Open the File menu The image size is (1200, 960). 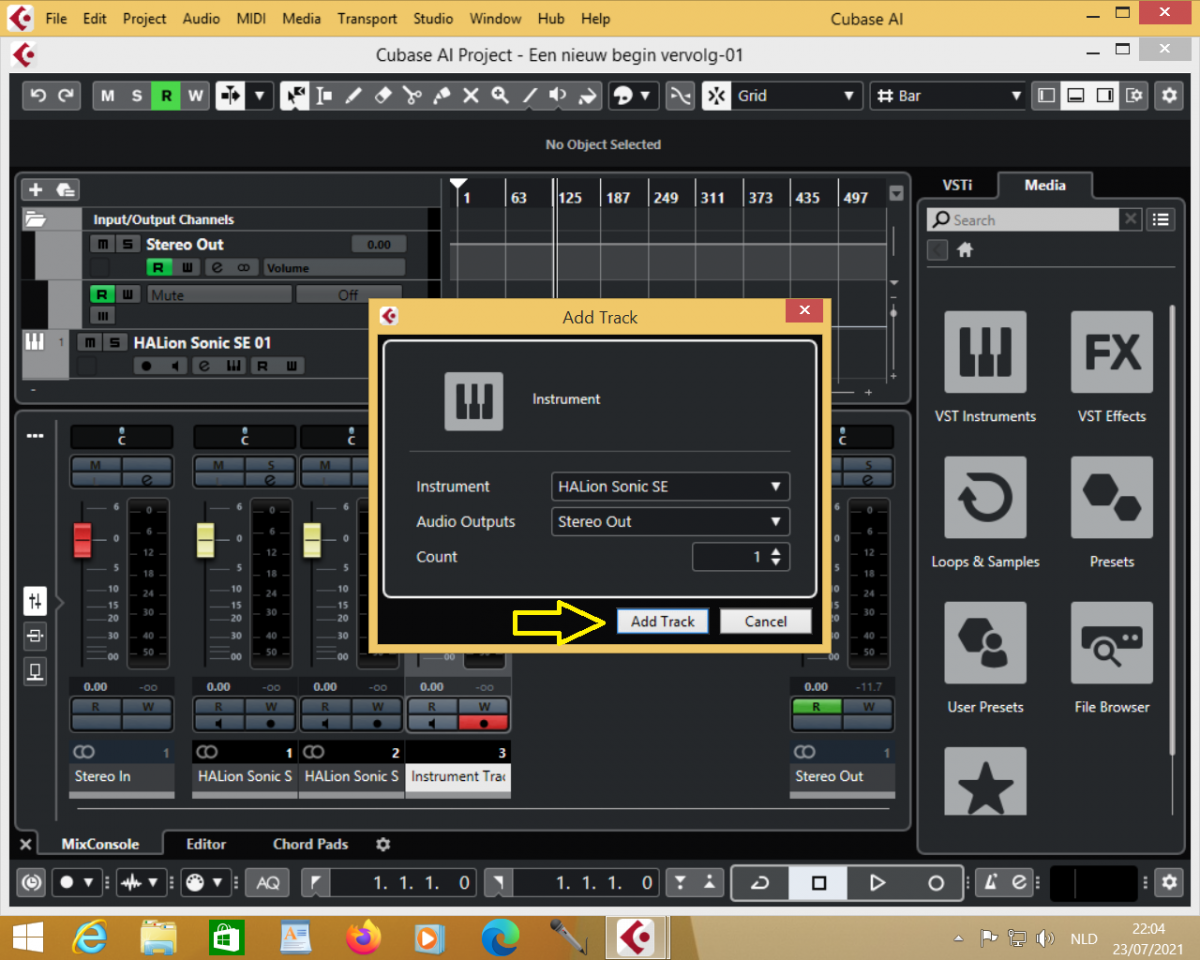56,18
